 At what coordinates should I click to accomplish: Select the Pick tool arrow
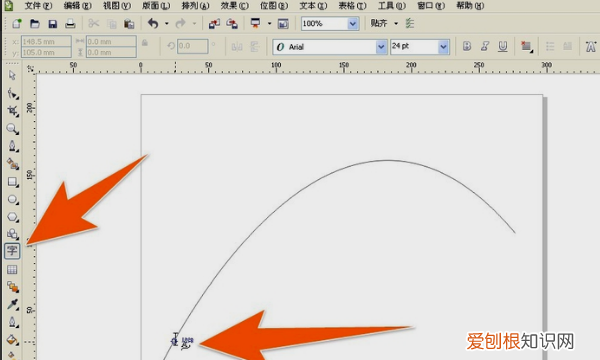[12, 75]
